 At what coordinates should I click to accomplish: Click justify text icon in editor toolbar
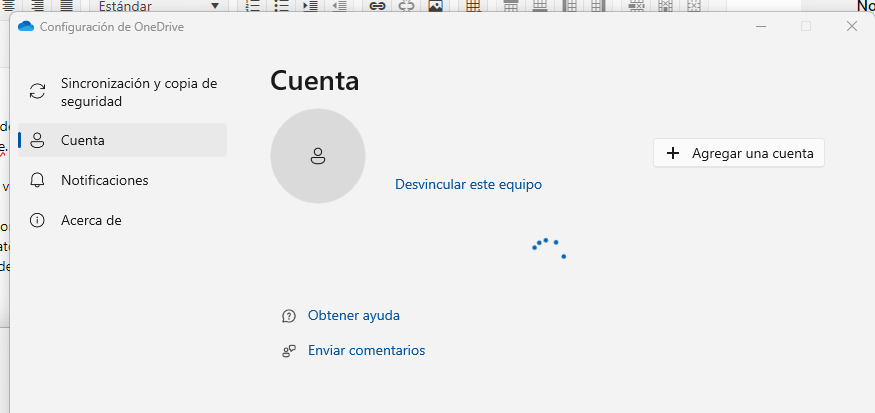tap(66, 6)
